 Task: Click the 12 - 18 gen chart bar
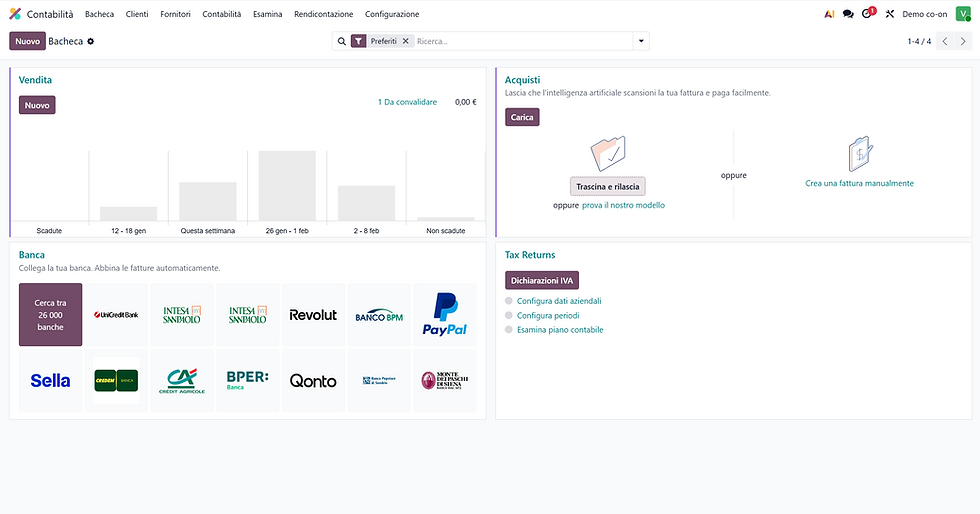(129, 214)
